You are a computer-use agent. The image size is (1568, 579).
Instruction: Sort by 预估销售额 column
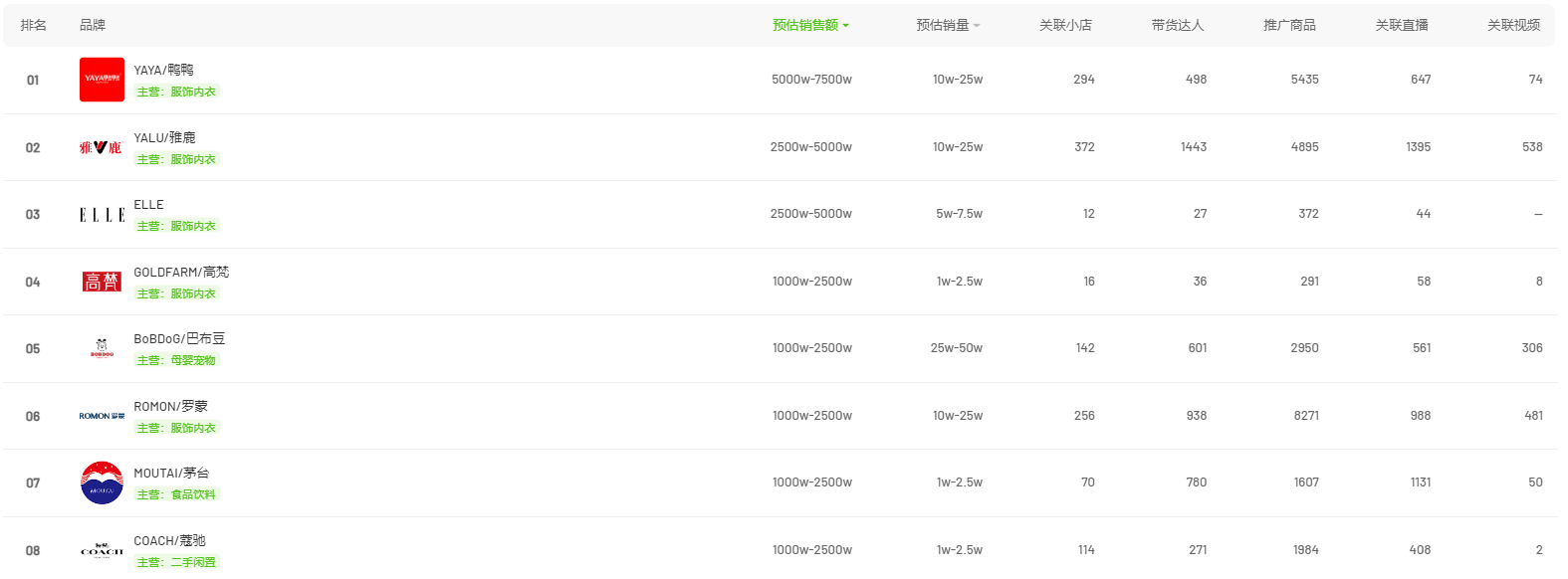(x=810, y=25)
